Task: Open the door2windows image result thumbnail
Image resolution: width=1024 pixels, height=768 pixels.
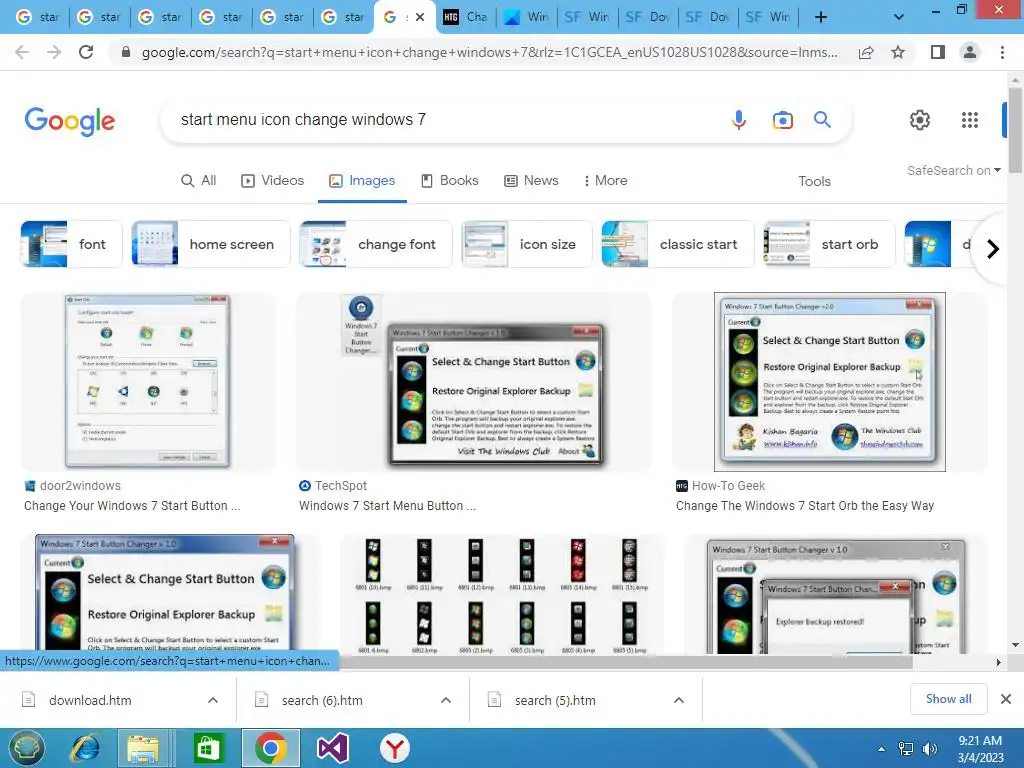Action: point(148,381)
